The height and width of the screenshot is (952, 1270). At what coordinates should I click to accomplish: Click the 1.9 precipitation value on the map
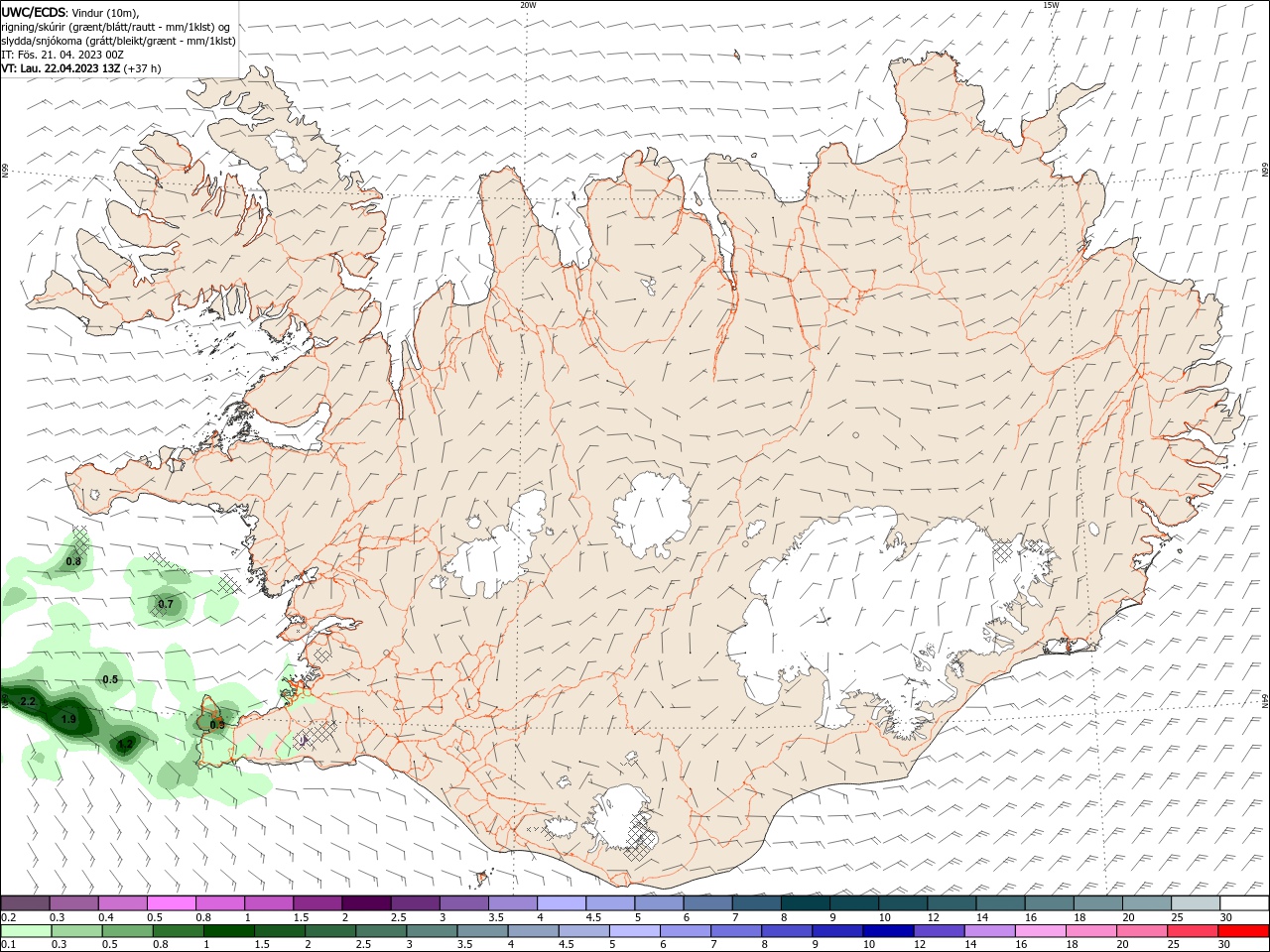click(68, 719)
